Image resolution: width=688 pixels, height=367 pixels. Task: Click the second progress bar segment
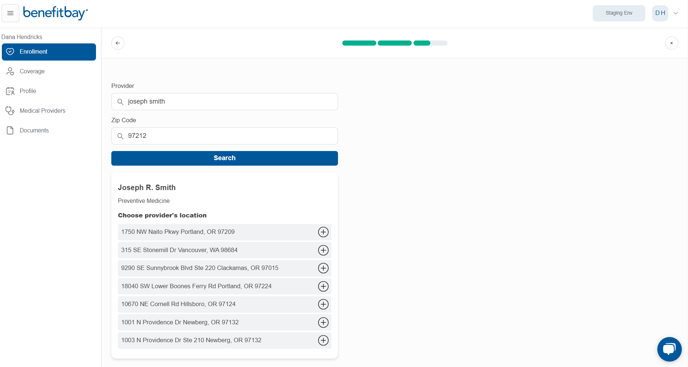click(x=394, y=43)
